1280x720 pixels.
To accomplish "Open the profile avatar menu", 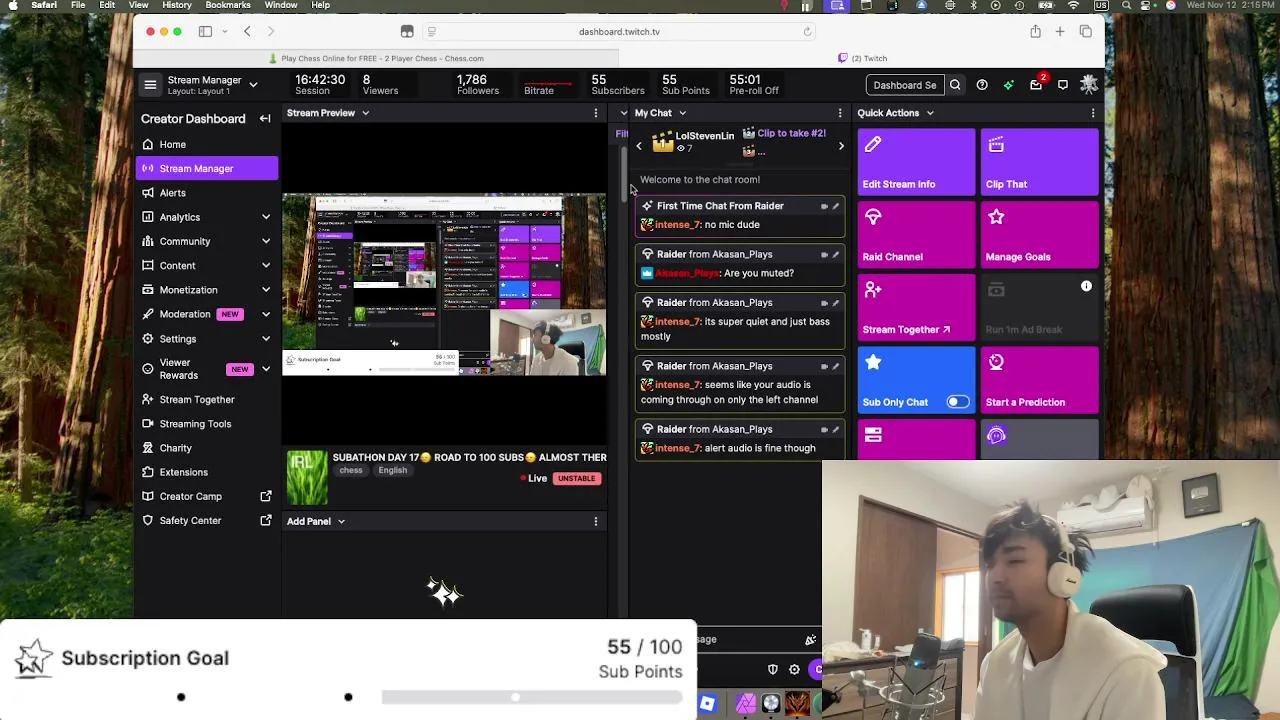I will coord(1089,85).
